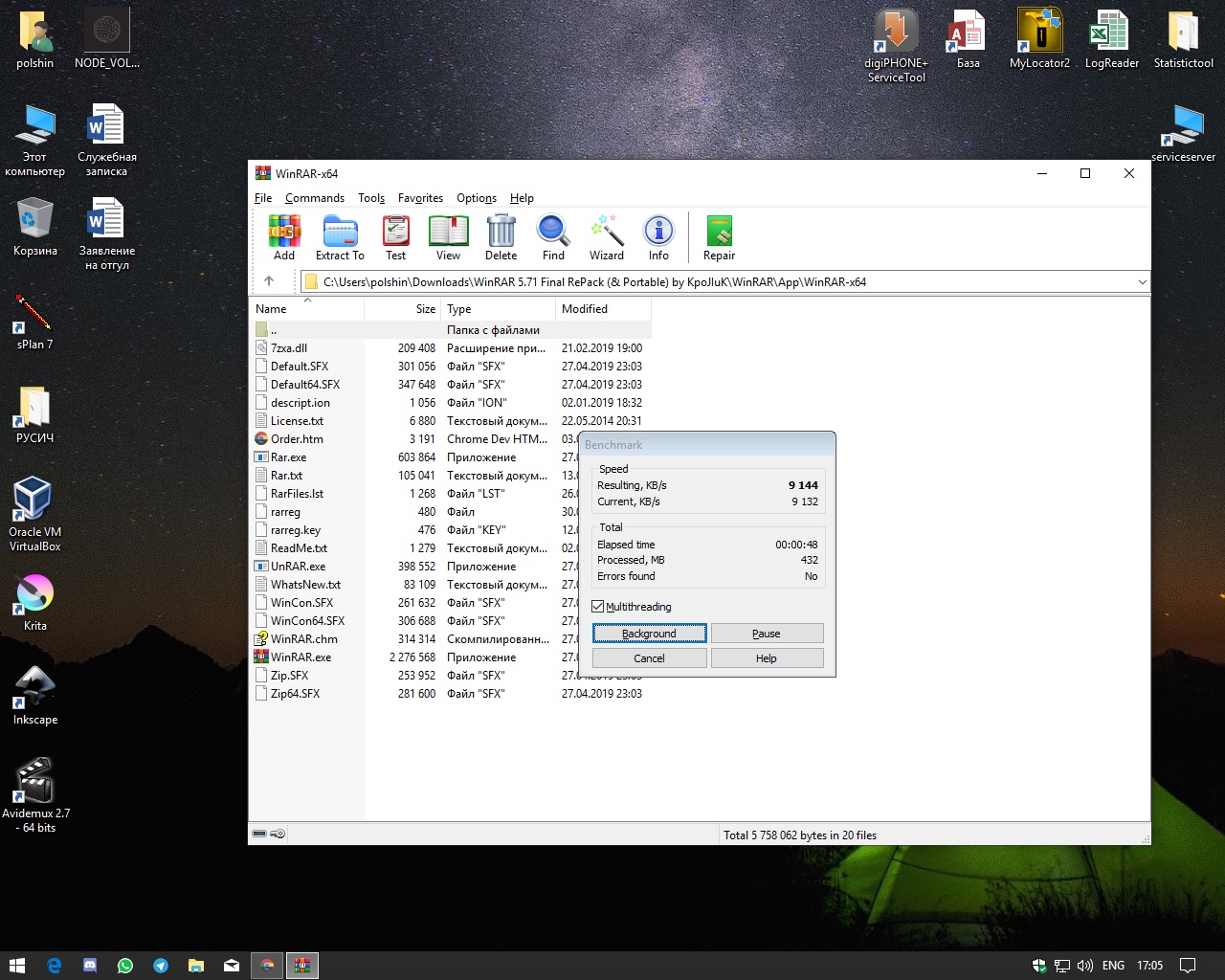Expand the address path dropdown arrow
1225x980 pixels.
1142,282
